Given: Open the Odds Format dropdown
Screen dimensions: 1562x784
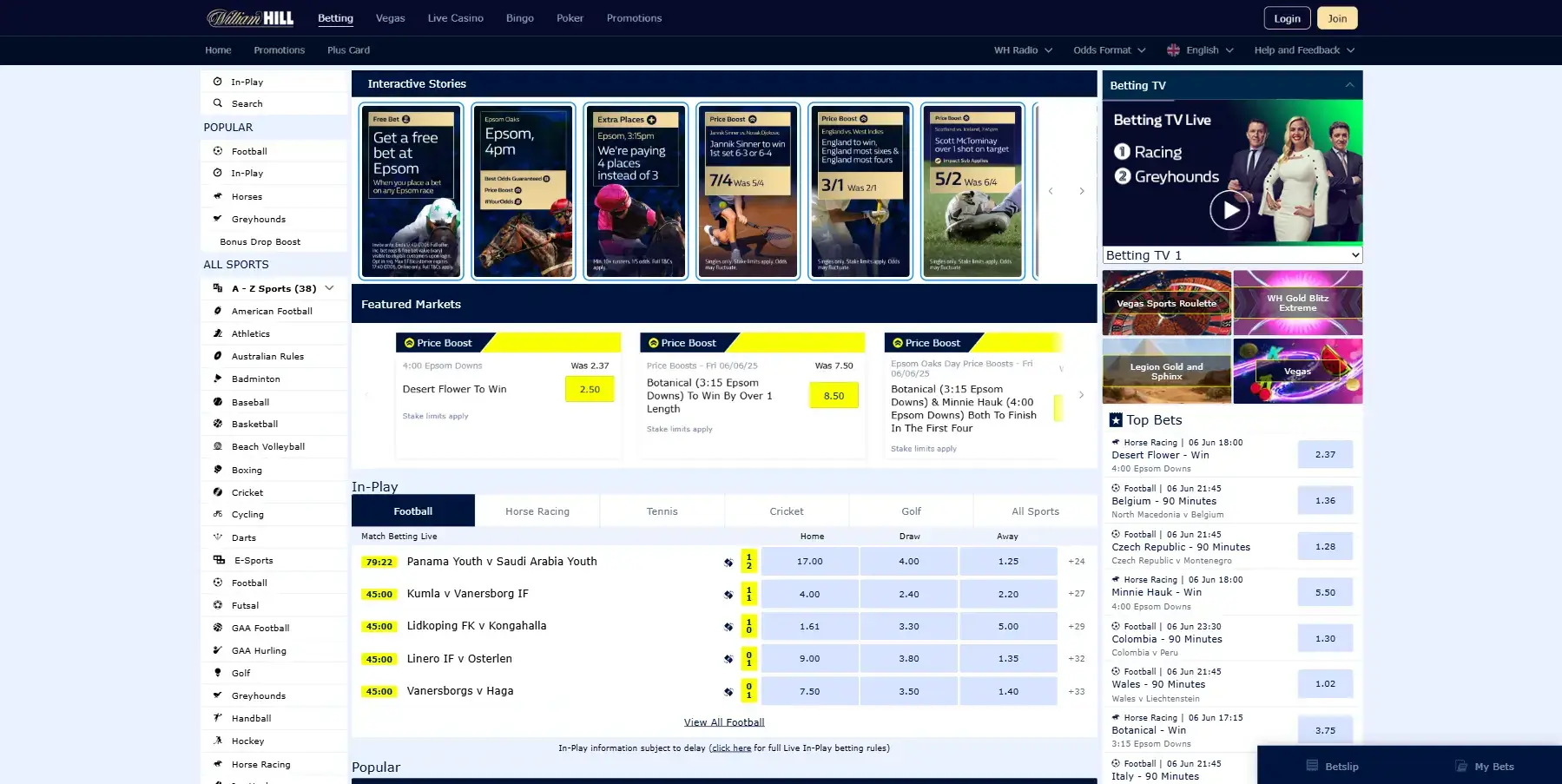Looking at the screenshot, I should tap(1110, 49).
